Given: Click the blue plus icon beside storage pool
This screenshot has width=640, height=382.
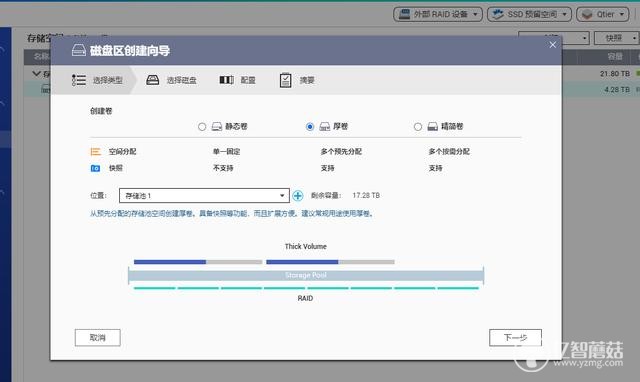Looking at the screenshot, I should (298, 196).
